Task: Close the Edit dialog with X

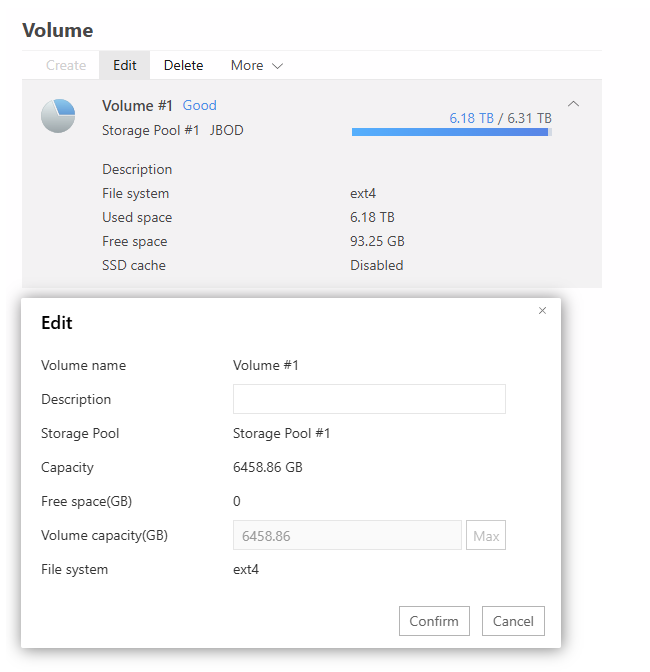Action: (542, 310)
